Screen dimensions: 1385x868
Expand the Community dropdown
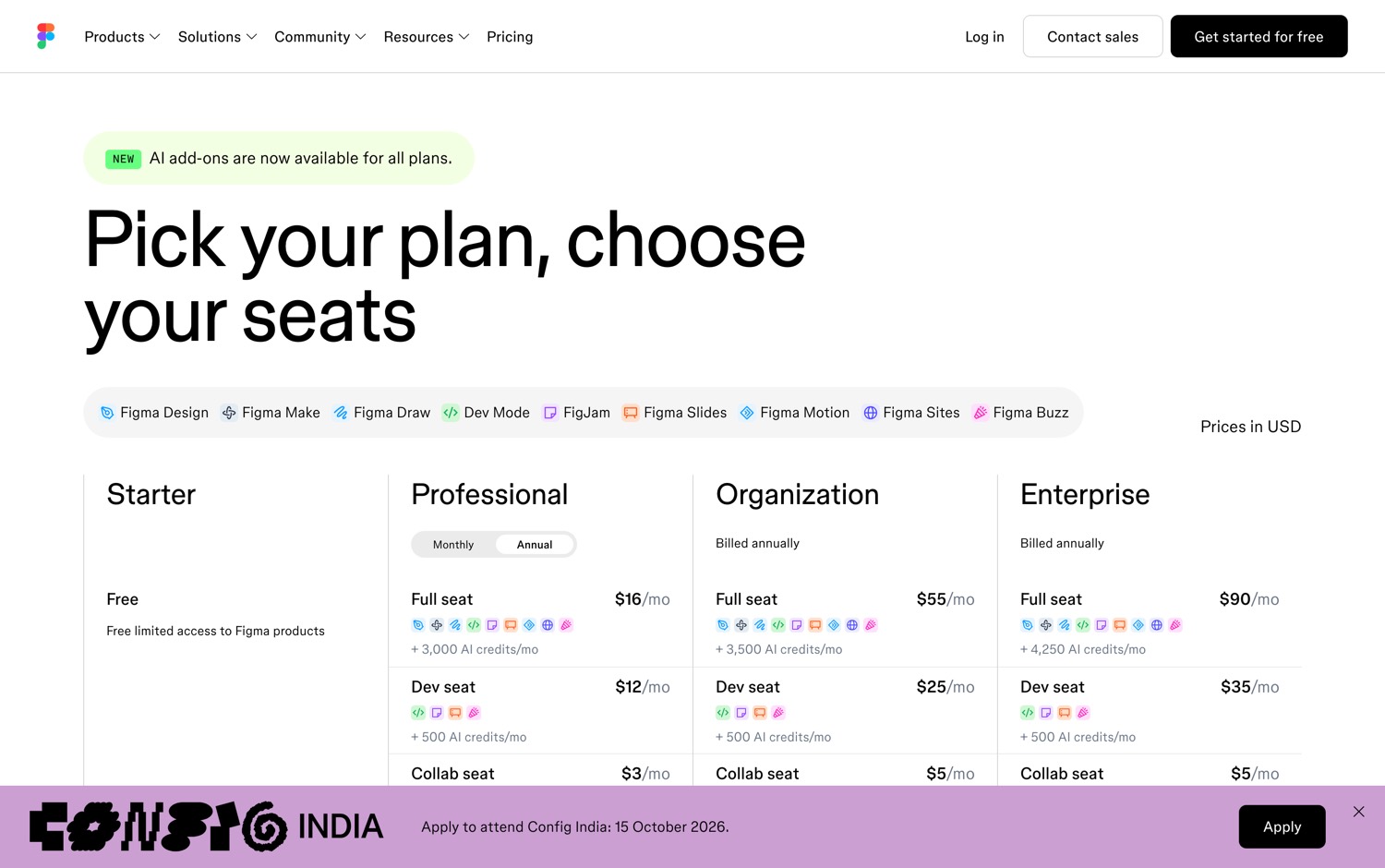pos(320,37)
